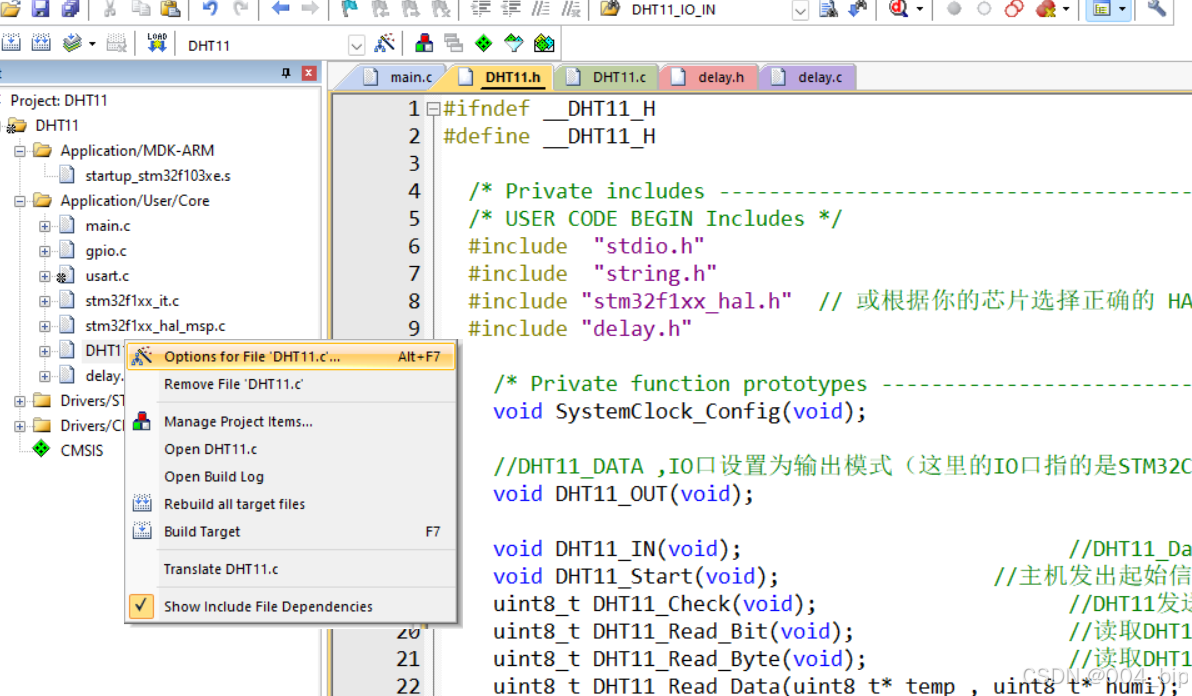This screenshot has height=696, width=1192.
Task: Open Select Software Packs funnel icon
Action: pyautogui.click(x=514, y=43)
